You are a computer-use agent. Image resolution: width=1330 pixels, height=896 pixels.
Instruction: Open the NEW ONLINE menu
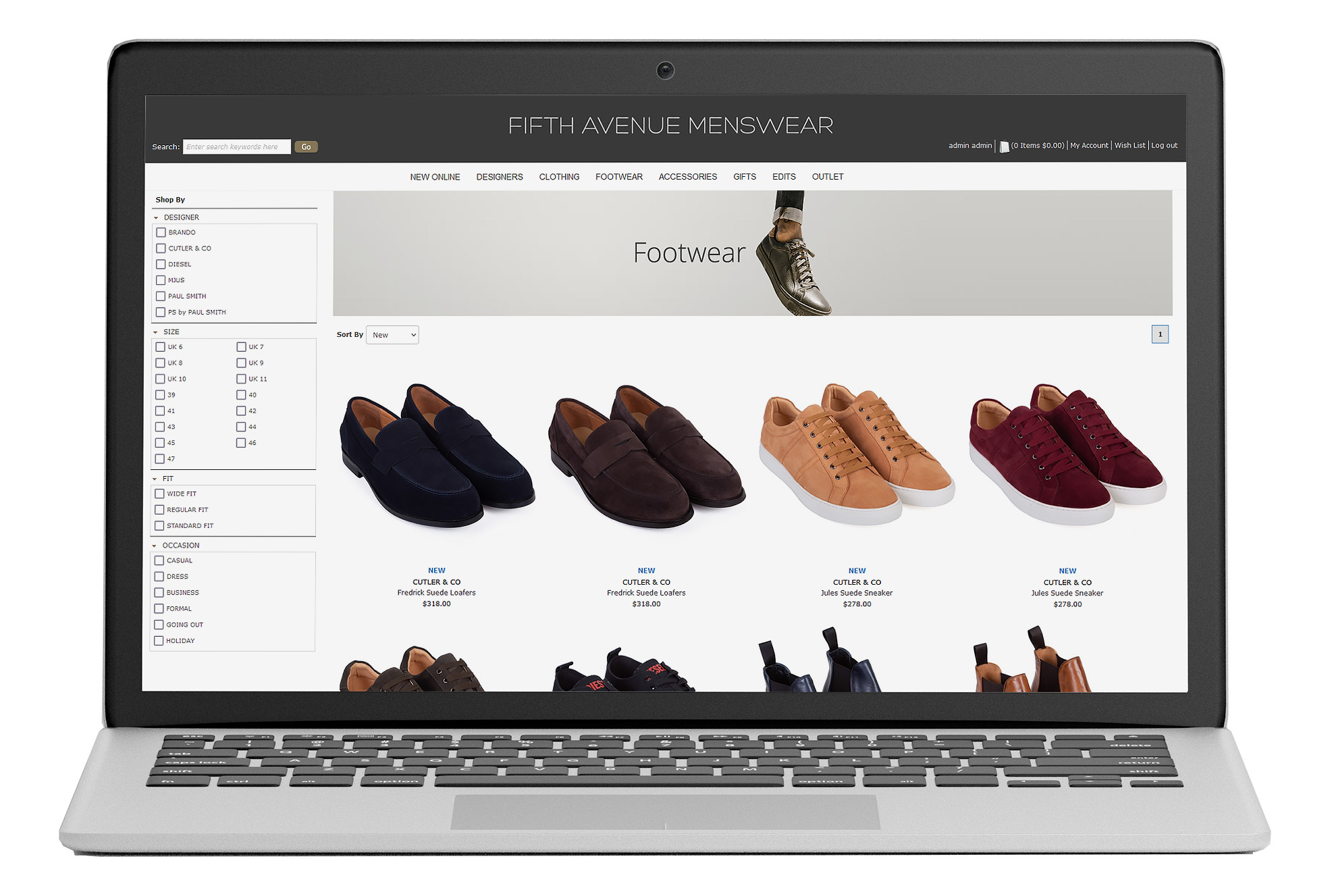pyautogui.click(x=435, y=177)
